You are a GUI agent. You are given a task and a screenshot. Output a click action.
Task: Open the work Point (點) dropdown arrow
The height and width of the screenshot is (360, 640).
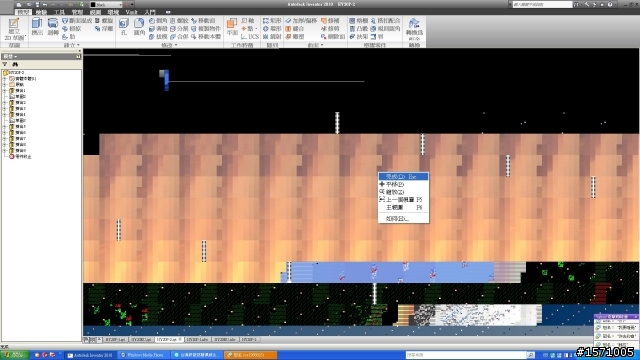(x=256, y=29)
